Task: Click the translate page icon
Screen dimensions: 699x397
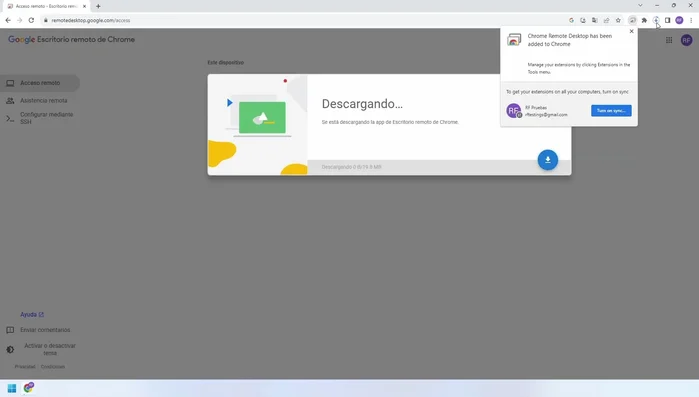Action: coord(595,20)
